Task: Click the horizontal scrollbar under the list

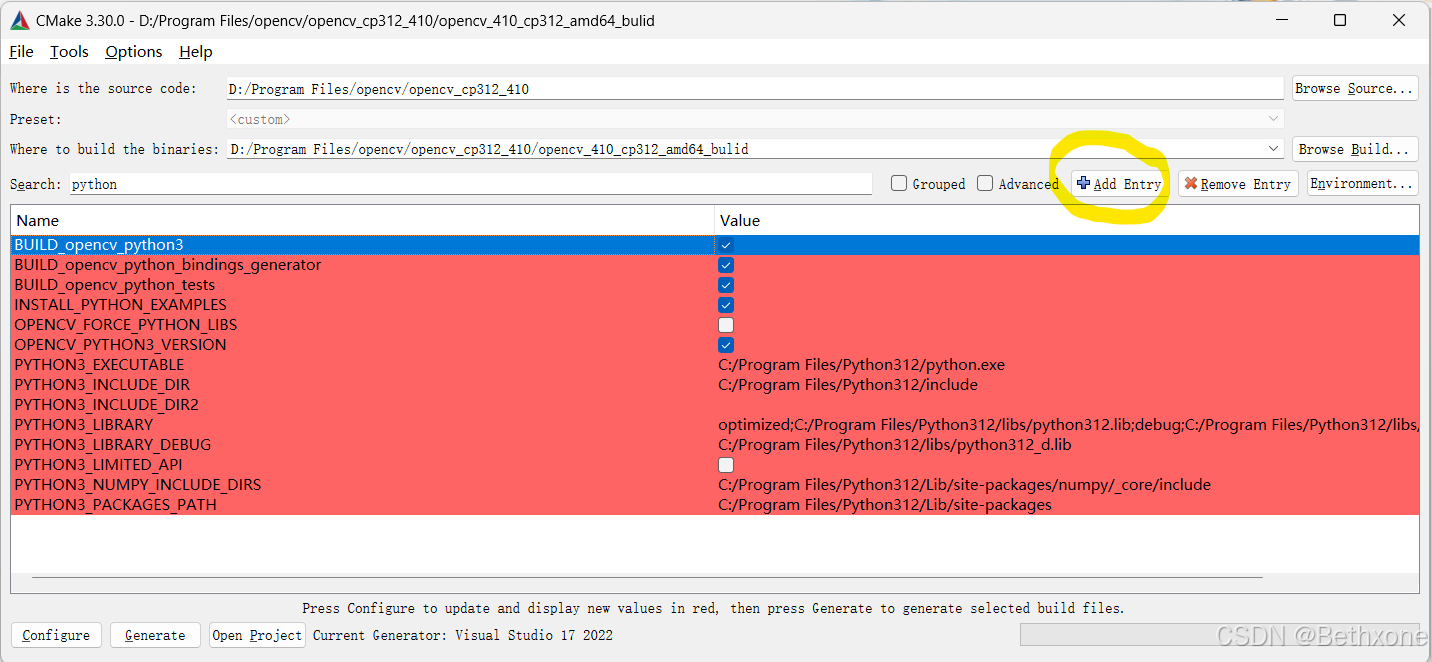Action: [647, 577]
